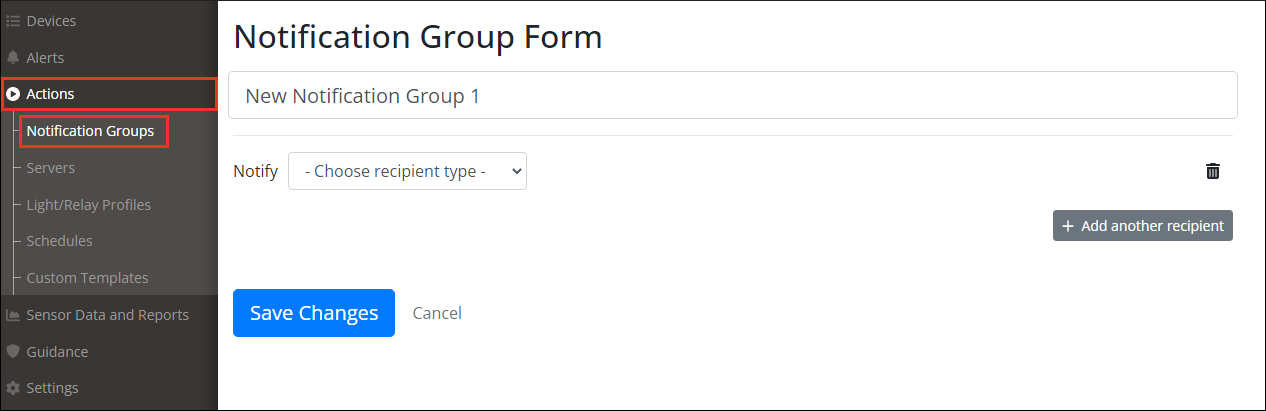
Task: Click the Settings gear icon
Action: (13, 388)
